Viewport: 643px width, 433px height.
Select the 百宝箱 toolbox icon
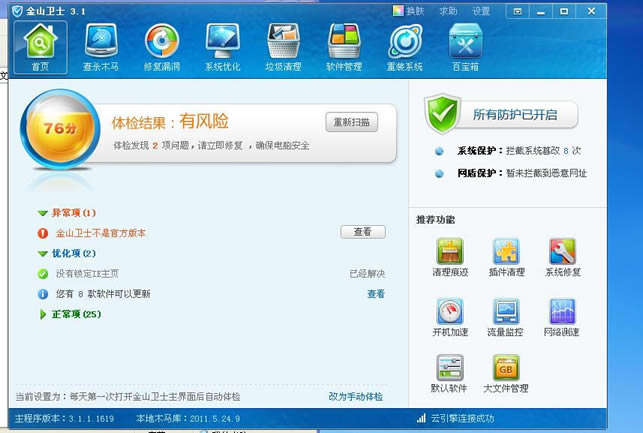pos(465,47)
